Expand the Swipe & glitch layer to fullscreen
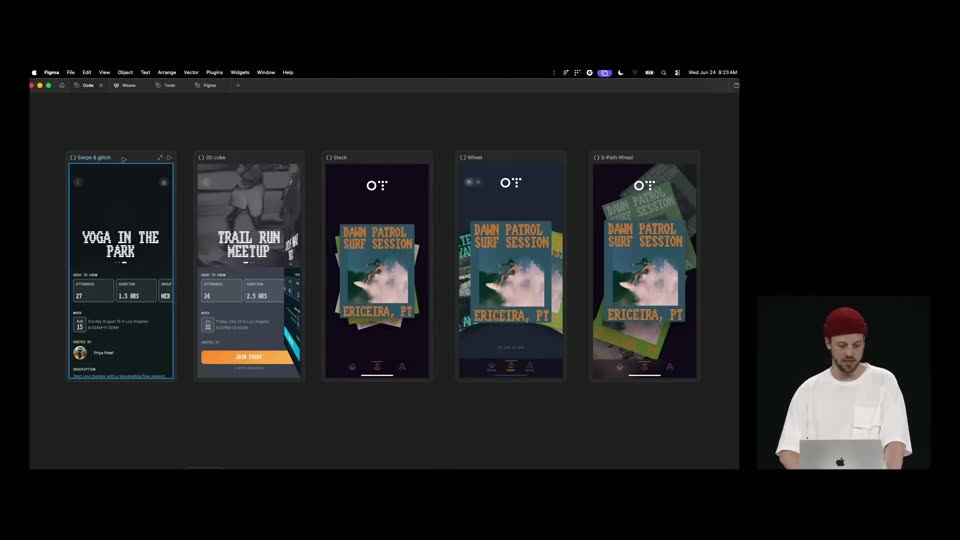The image size is (960, 540). [160, 157]
